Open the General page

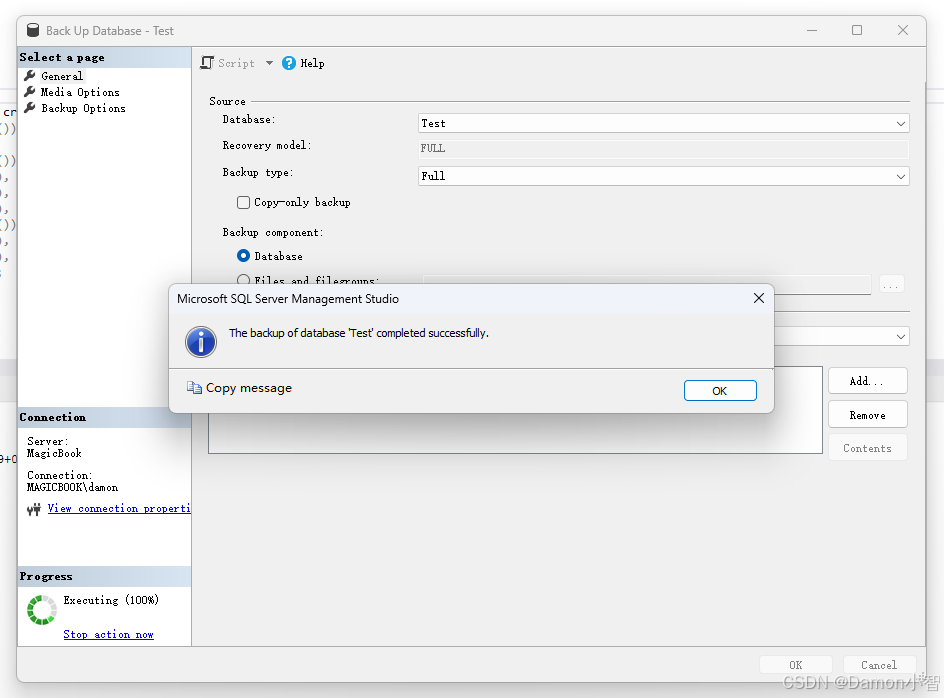[x=62, y=76]
